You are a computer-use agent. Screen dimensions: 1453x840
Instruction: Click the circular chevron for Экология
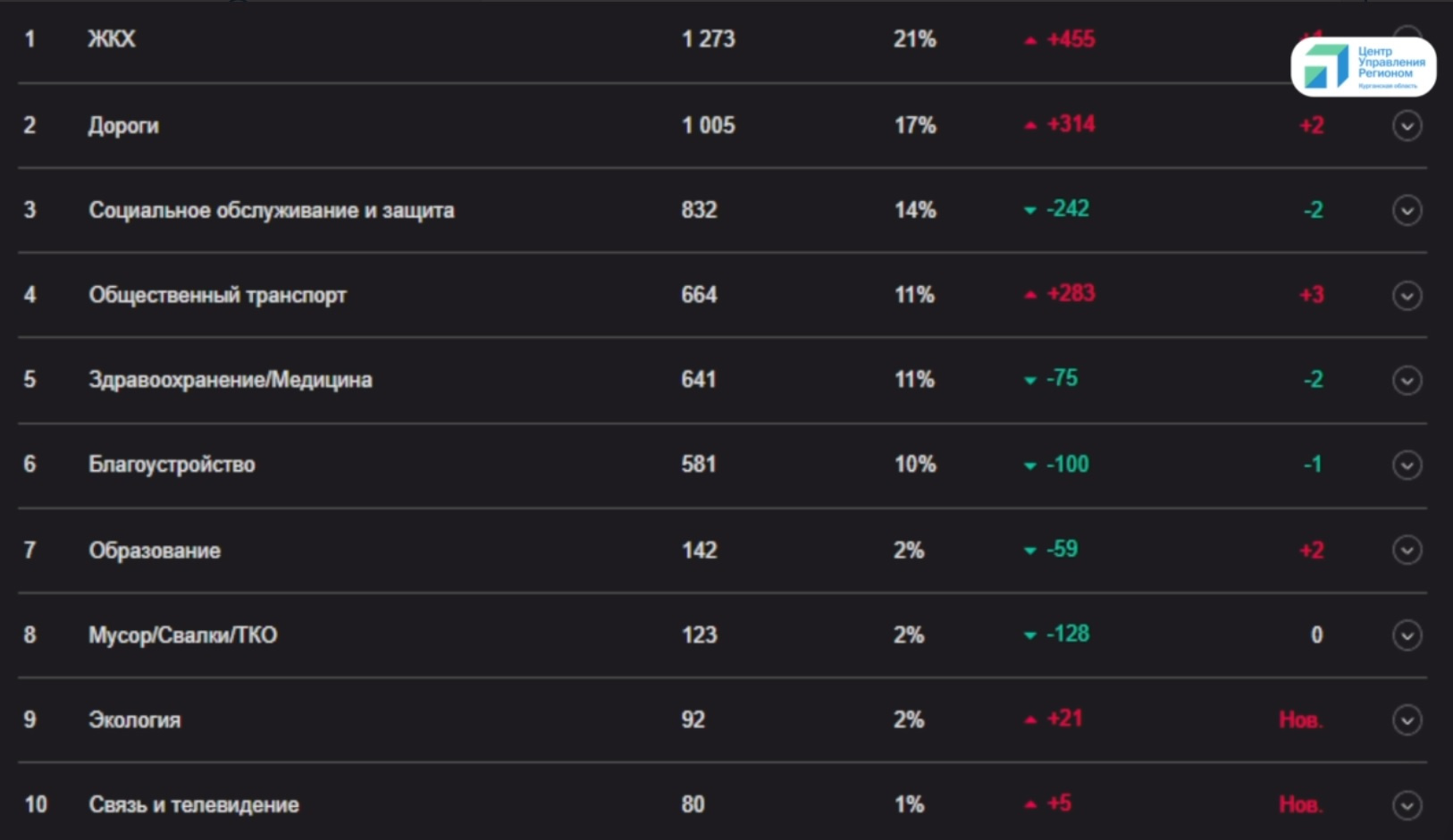pyautogui.click(x=1407, y=720)
